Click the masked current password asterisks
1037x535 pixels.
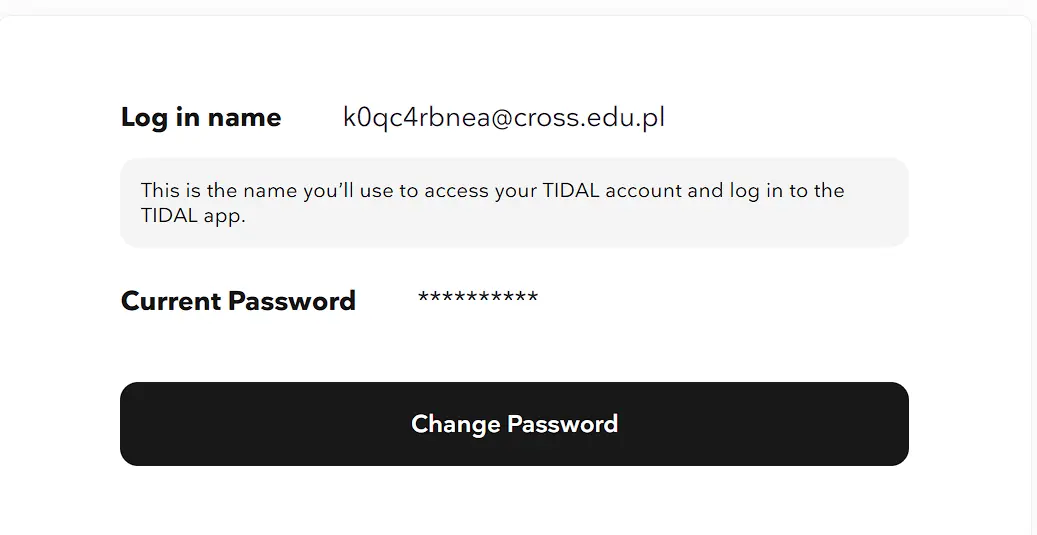(478, 298)
